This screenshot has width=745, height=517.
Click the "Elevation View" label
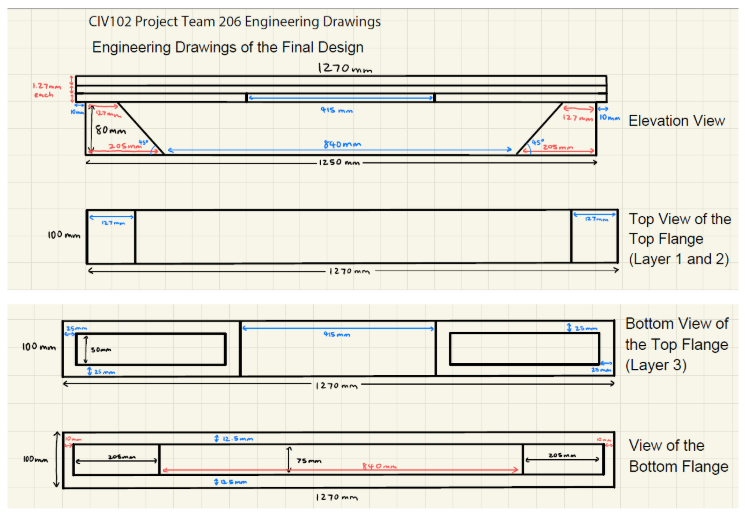(x=677, y=121)
